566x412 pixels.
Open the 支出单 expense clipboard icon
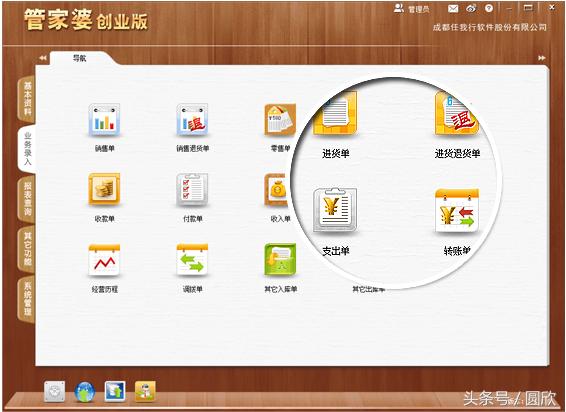(335, 210)
